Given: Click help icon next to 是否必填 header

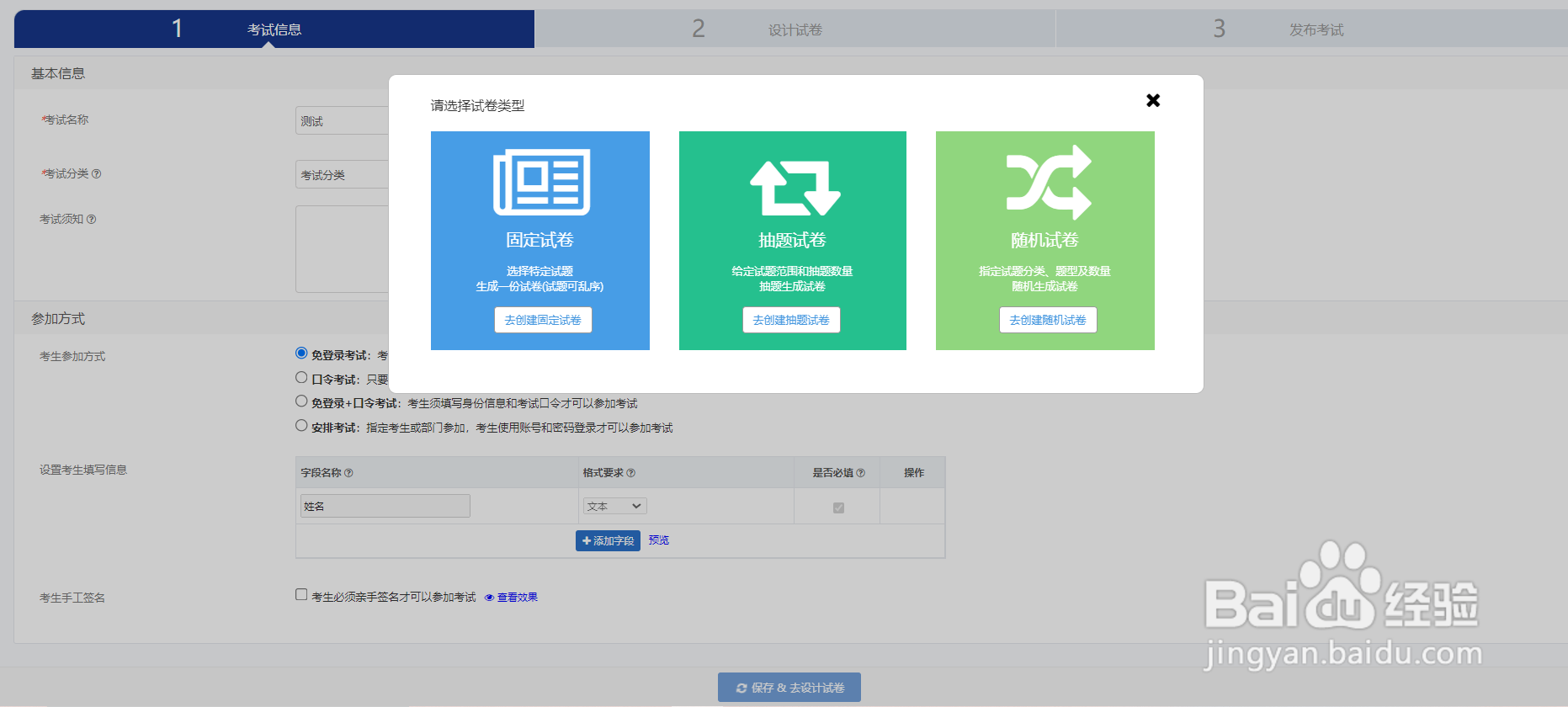Looking at the screenshot, I should point(860,473).
